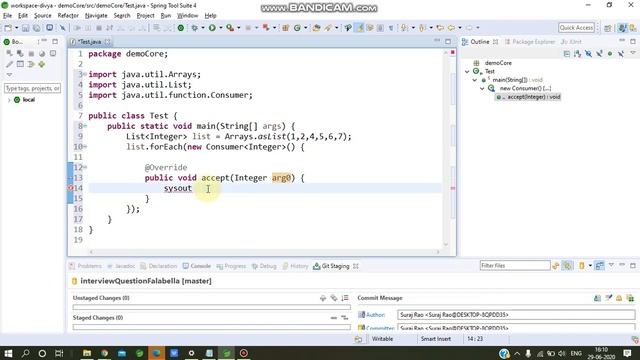Open the Navigate menu
Image resolution: width=640 pixels, height=360 pixels.
(x=96, y=16)
